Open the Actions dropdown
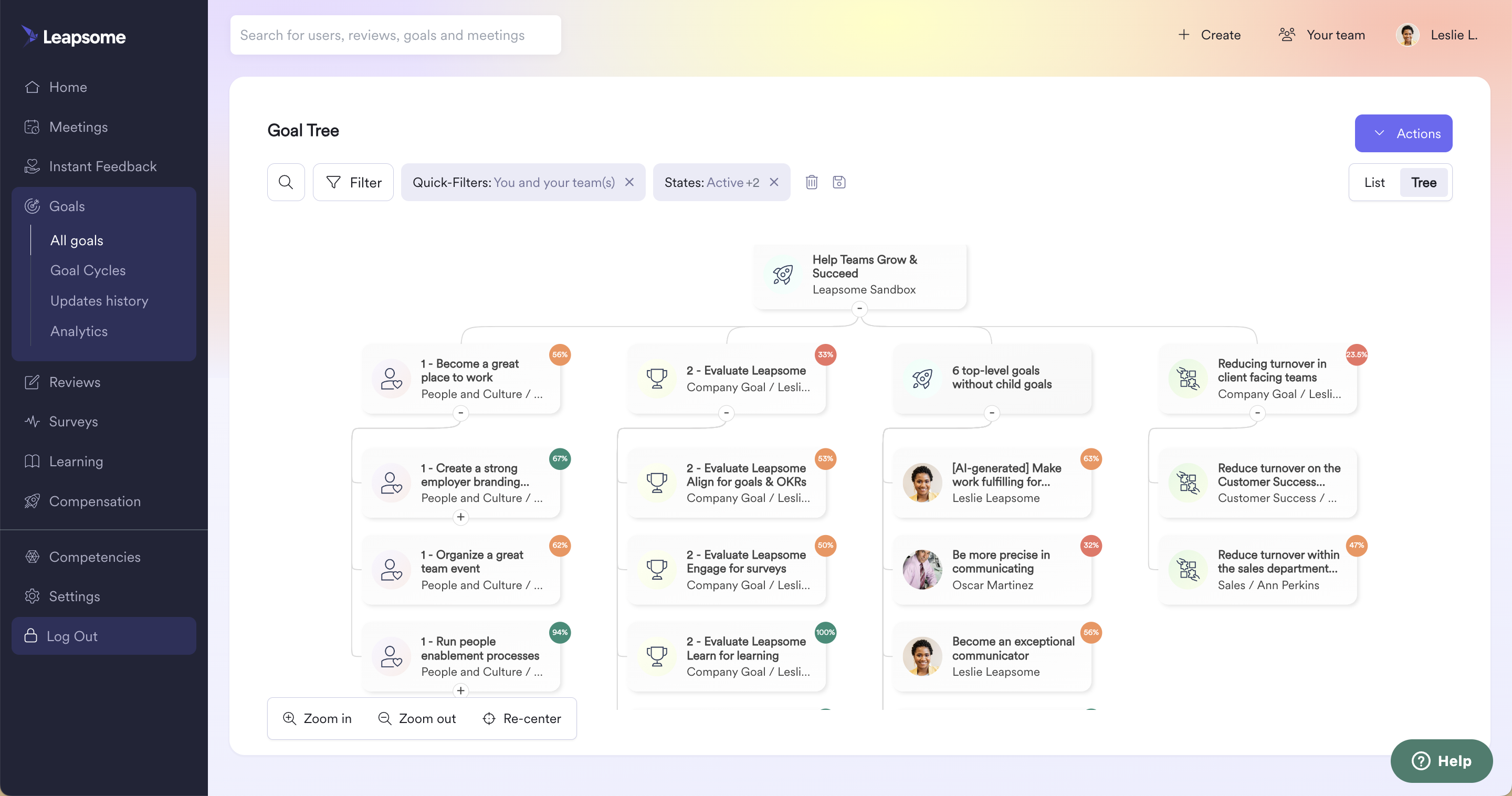 (x=1403, y=133)
